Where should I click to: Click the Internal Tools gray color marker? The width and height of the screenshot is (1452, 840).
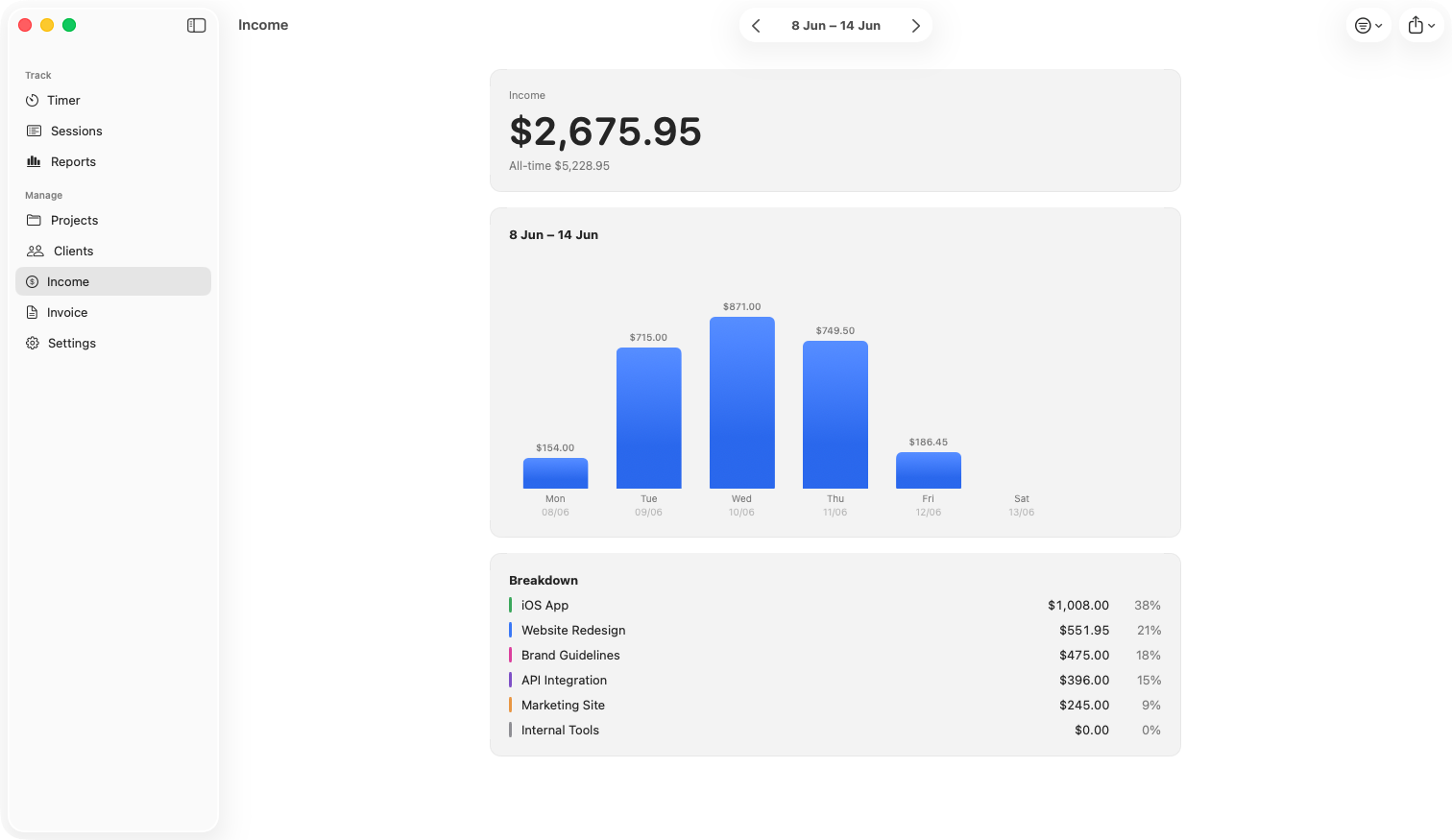tap(510, 731)
